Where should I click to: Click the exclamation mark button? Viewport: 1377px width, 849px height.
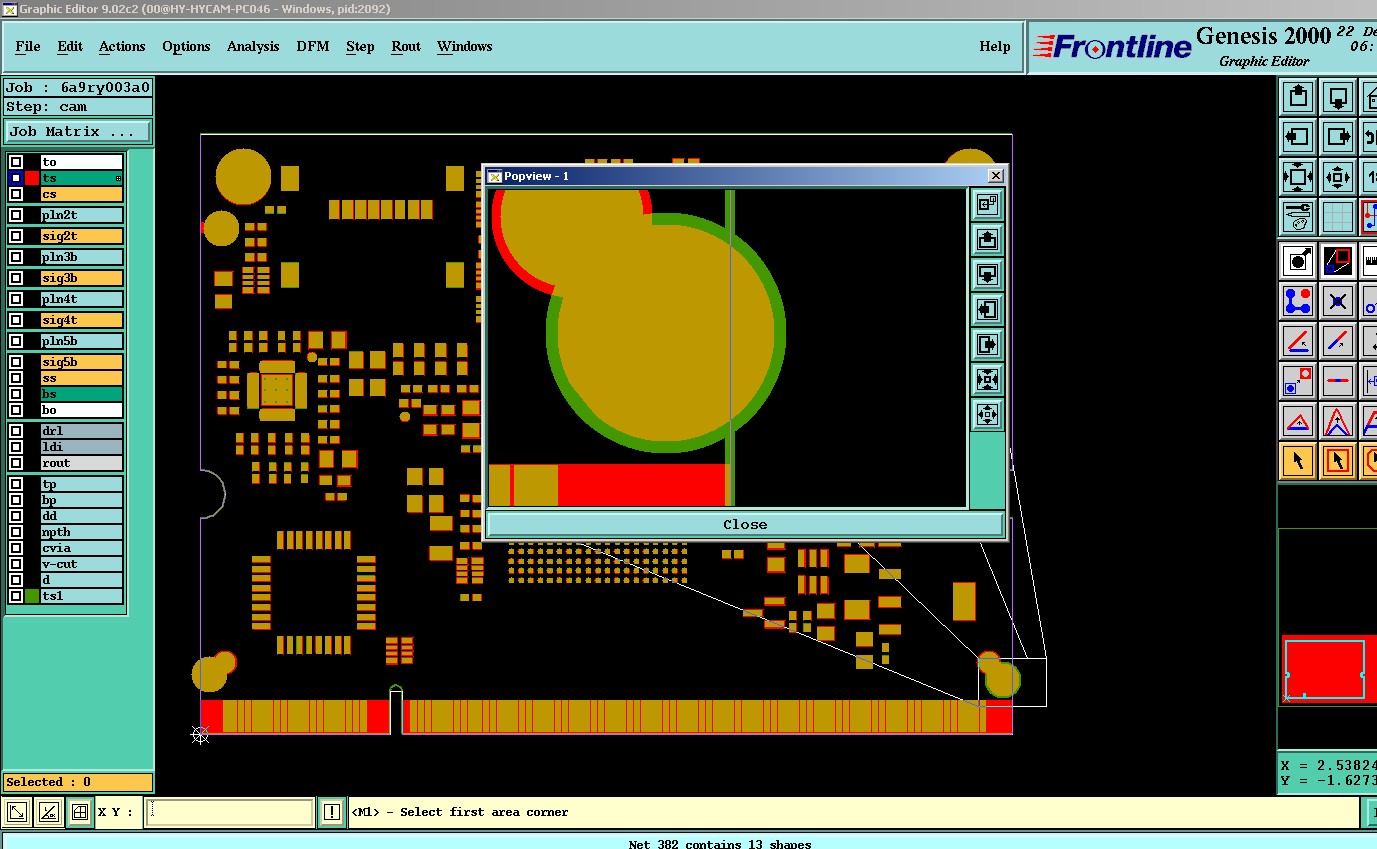332,812
